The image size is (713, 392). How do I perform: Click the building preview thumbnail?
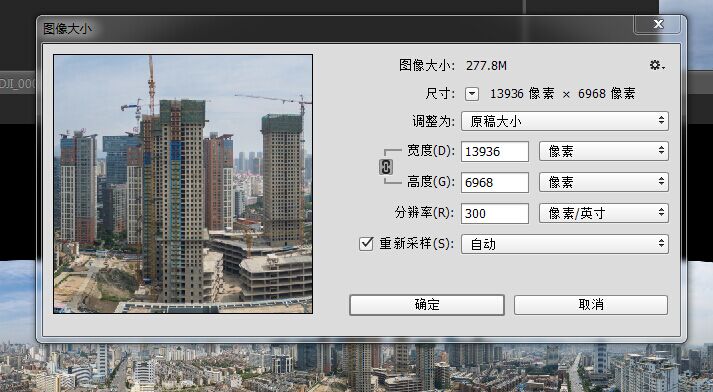(x=183, y=184)
